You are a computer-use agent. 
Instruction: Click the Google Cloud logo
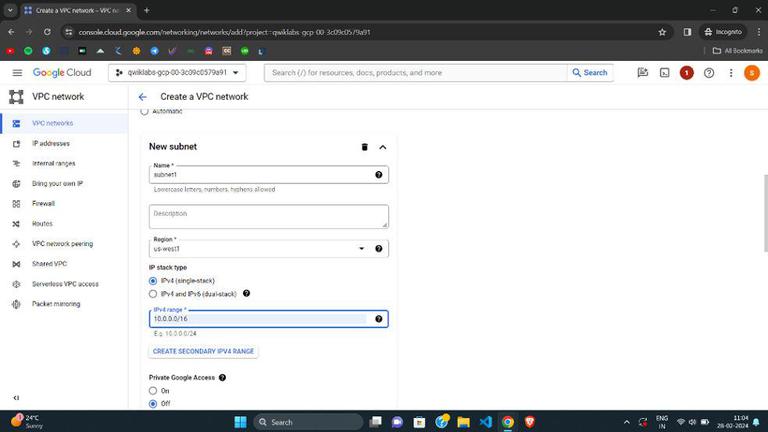point(62,72)
